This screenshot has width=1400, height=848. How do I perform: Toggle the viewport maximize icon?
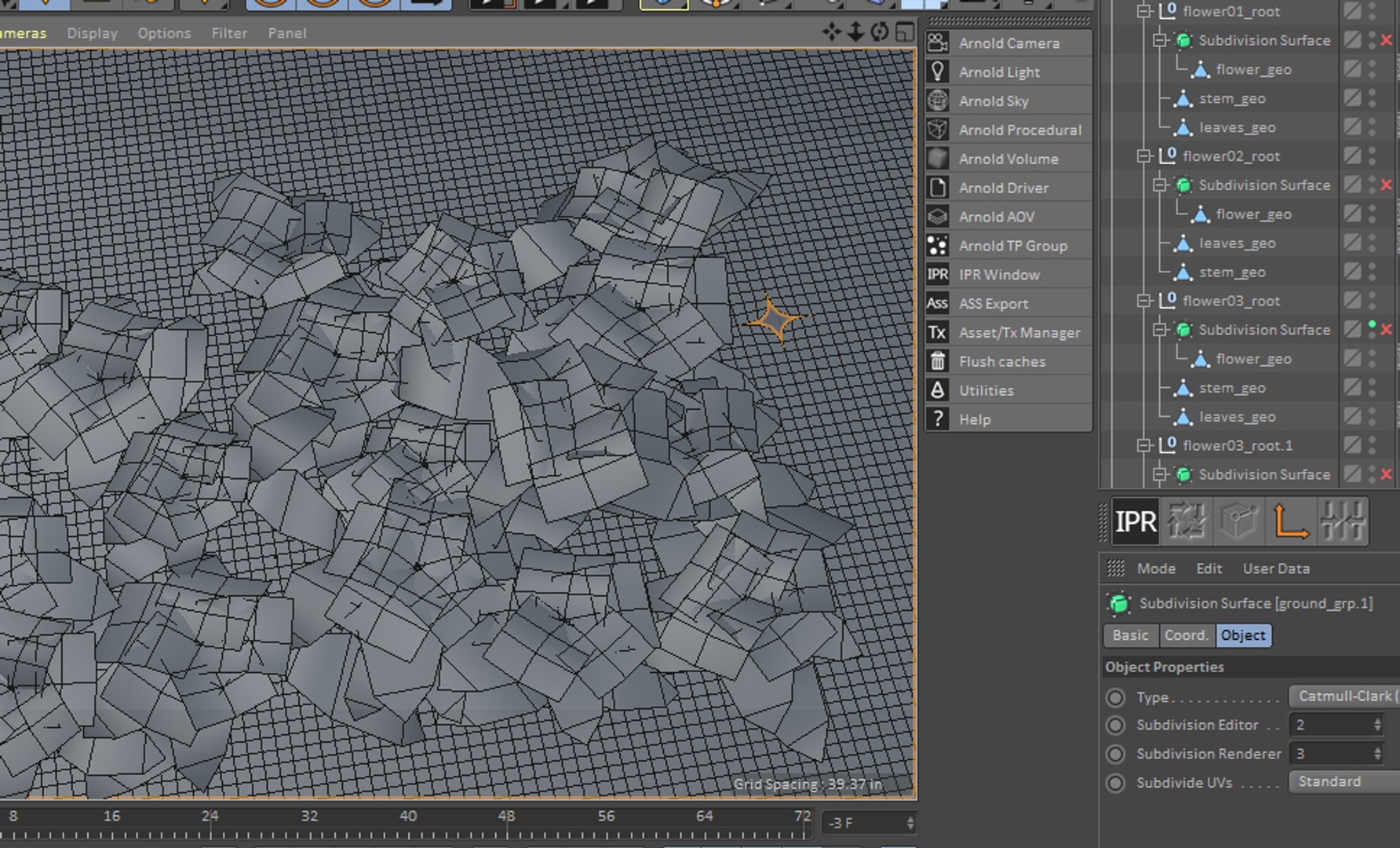click(905, 32)
